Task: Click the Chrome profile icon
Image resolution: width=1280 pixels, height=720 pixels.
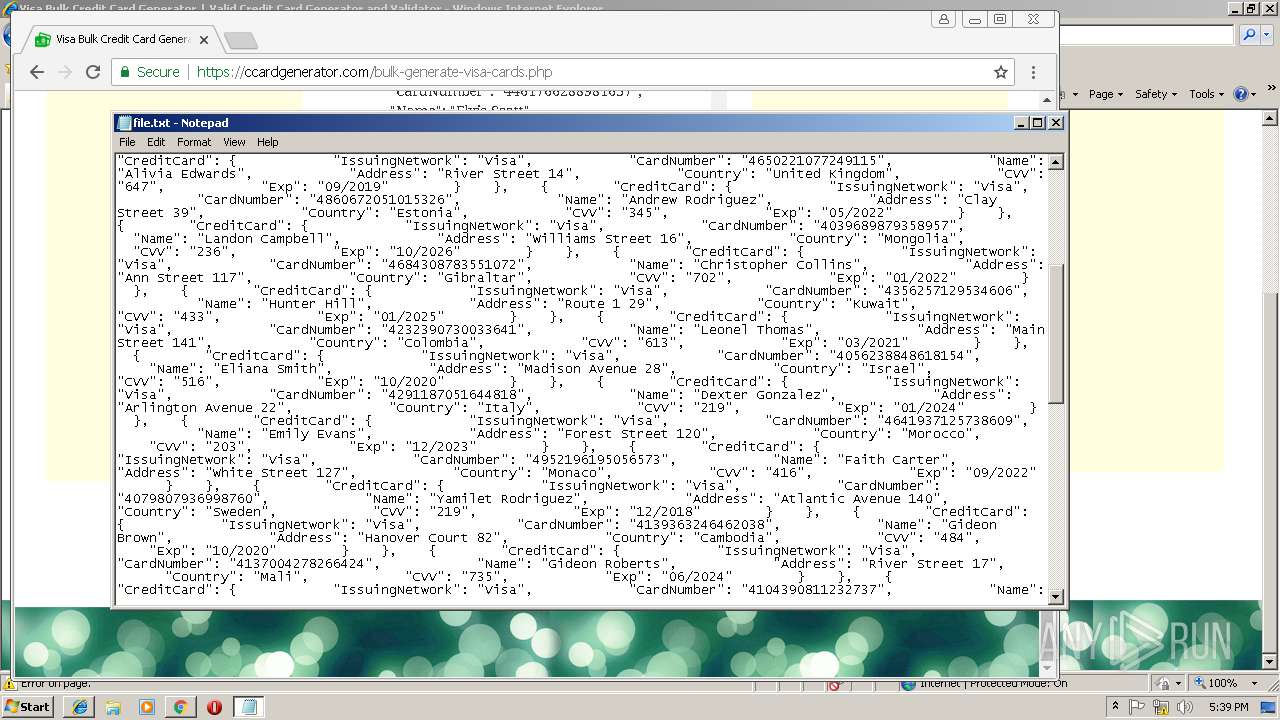Action: point(943,19)
